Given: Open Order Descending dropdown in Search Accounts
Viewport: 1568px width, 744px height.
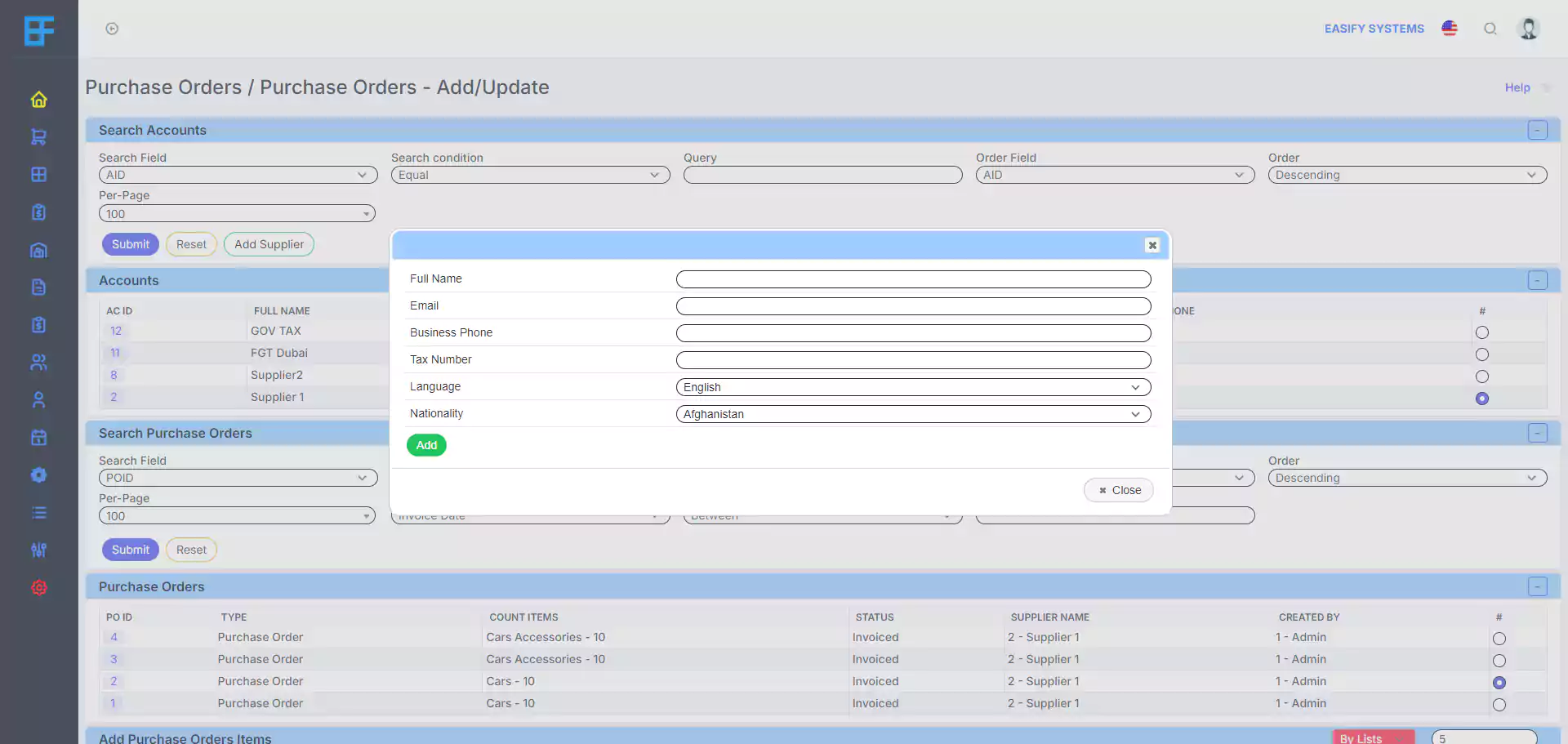Looking at the screenshot, I should (x=1407, y=175).
